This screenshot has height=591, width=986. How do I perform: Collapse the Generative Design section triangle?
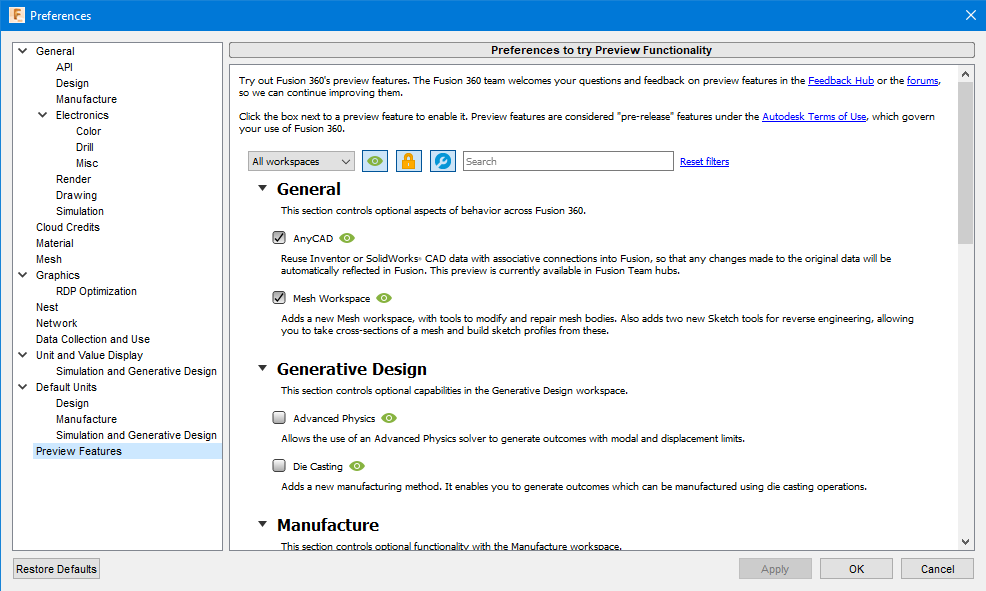click(263, 368)
